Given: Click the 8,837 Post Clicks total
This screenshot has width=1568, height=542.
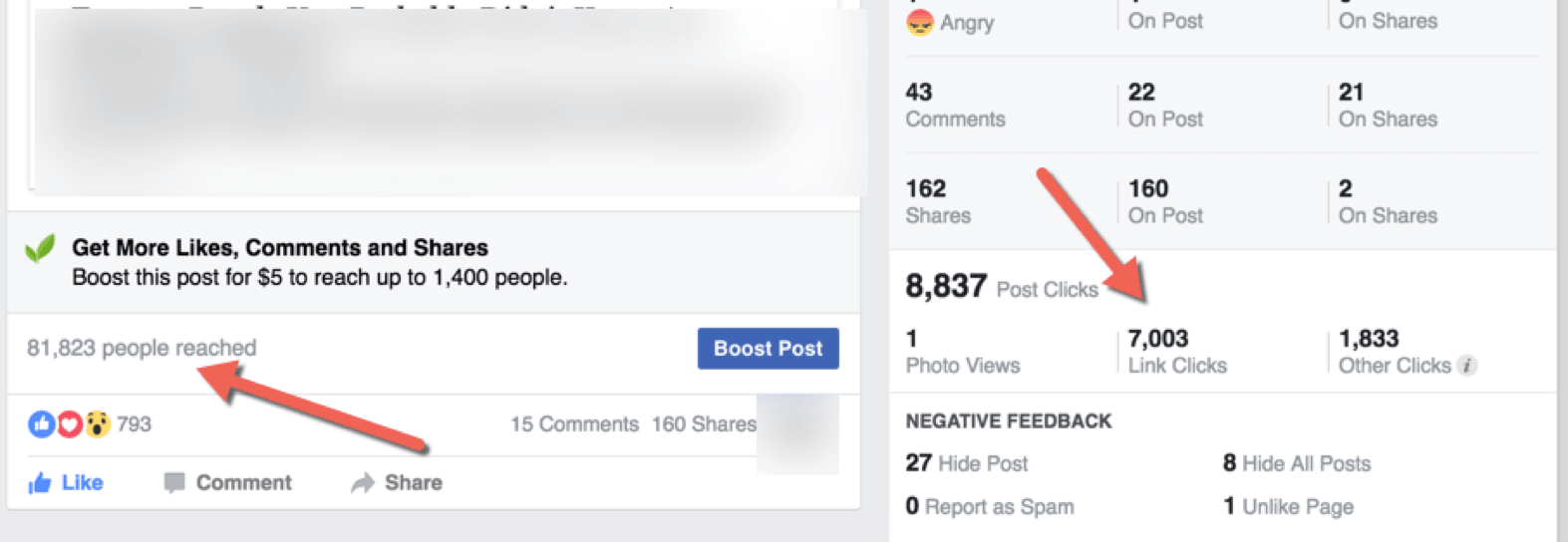Looking at the screenshot, I should pos(1002,287).
